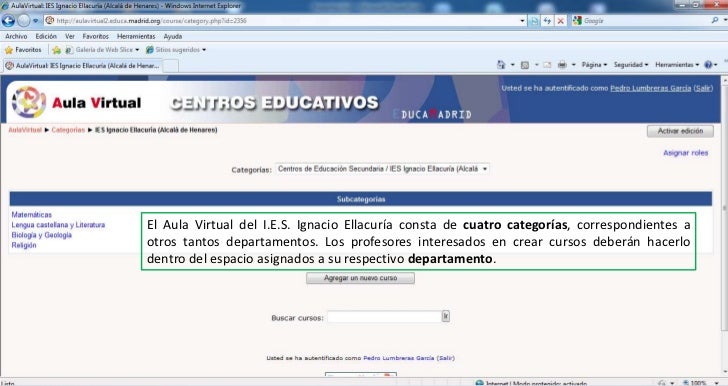Click the magnifier search icon

(715, 20)
